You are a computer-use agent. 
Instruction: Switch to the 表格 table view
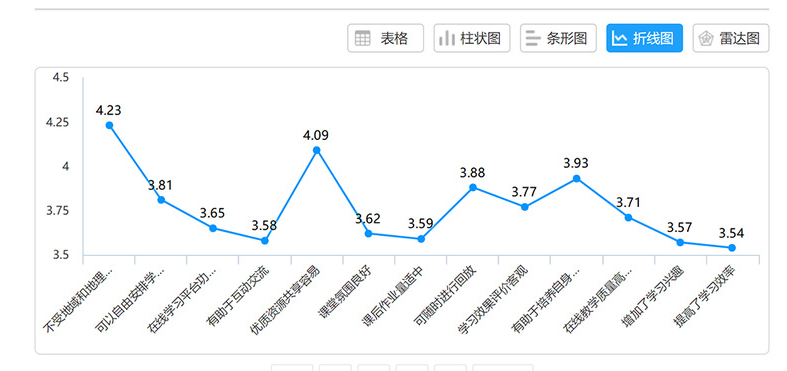[x=385, y=38]
